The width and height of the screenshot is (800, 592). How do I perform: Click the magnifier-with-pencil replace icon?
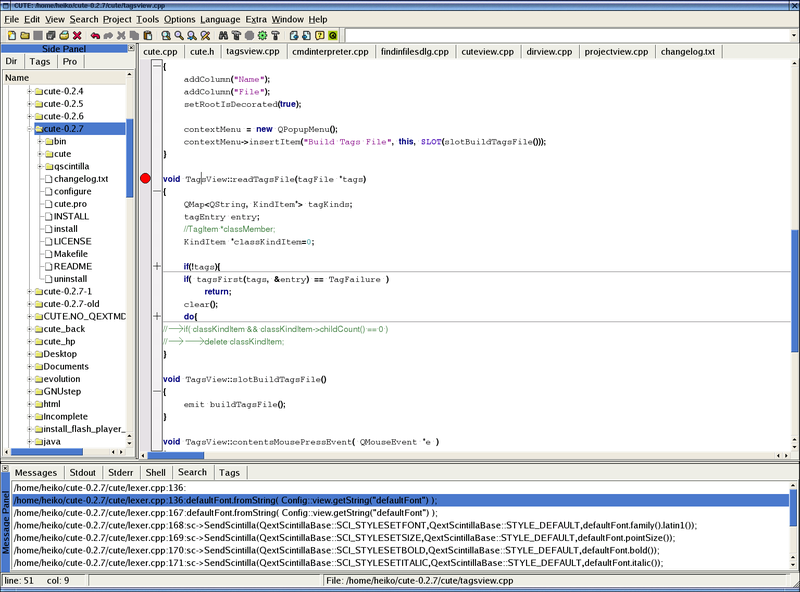point(205,36)
